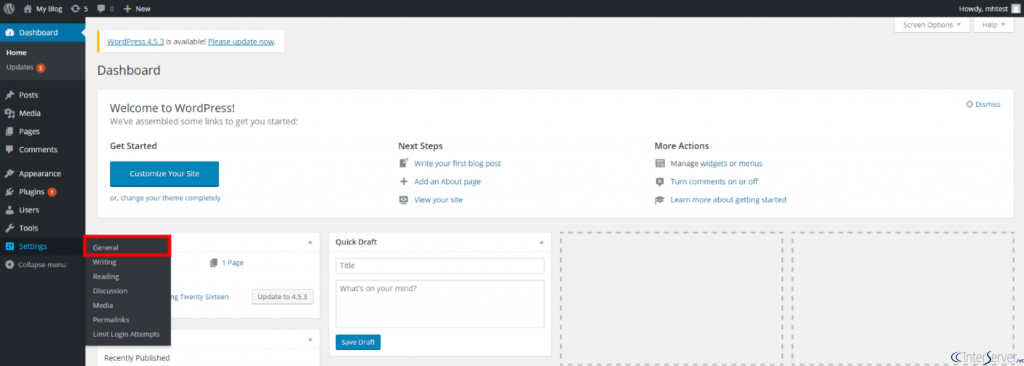This screenshot has width=1024, height=366.
Task: Click the Customize Your Site button
Action: click(165, 174)
